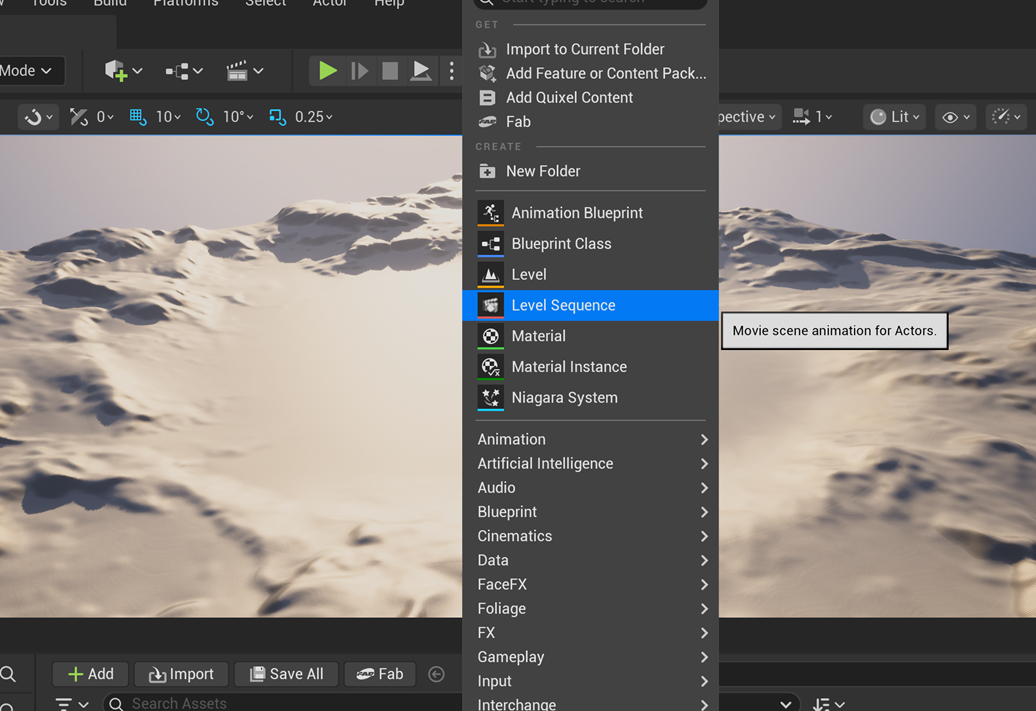
Task: Open the Add content cube dropdown
Action: [124, 71]
